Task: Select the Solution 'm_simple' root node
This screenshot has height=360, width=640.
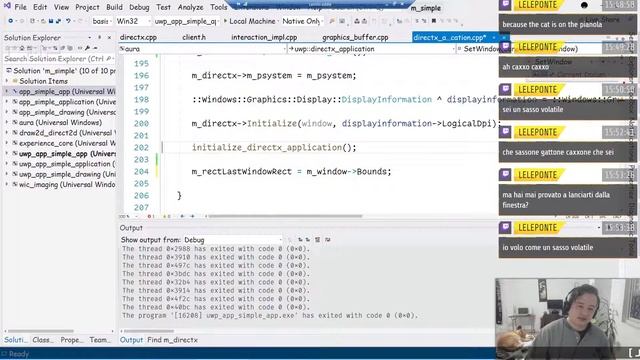Action: coord(61,71)
